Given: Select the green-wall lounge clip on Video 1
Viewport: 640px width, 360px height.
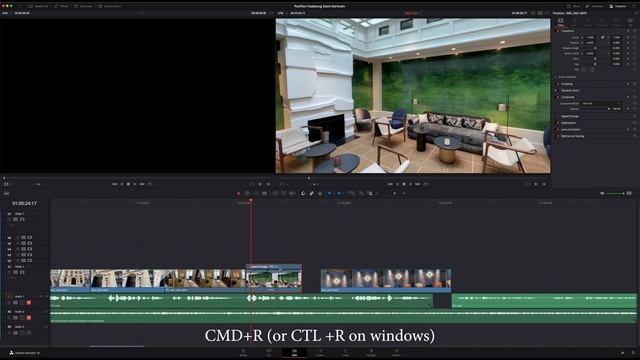Looking at the screenshot, I should click(274, 278).
